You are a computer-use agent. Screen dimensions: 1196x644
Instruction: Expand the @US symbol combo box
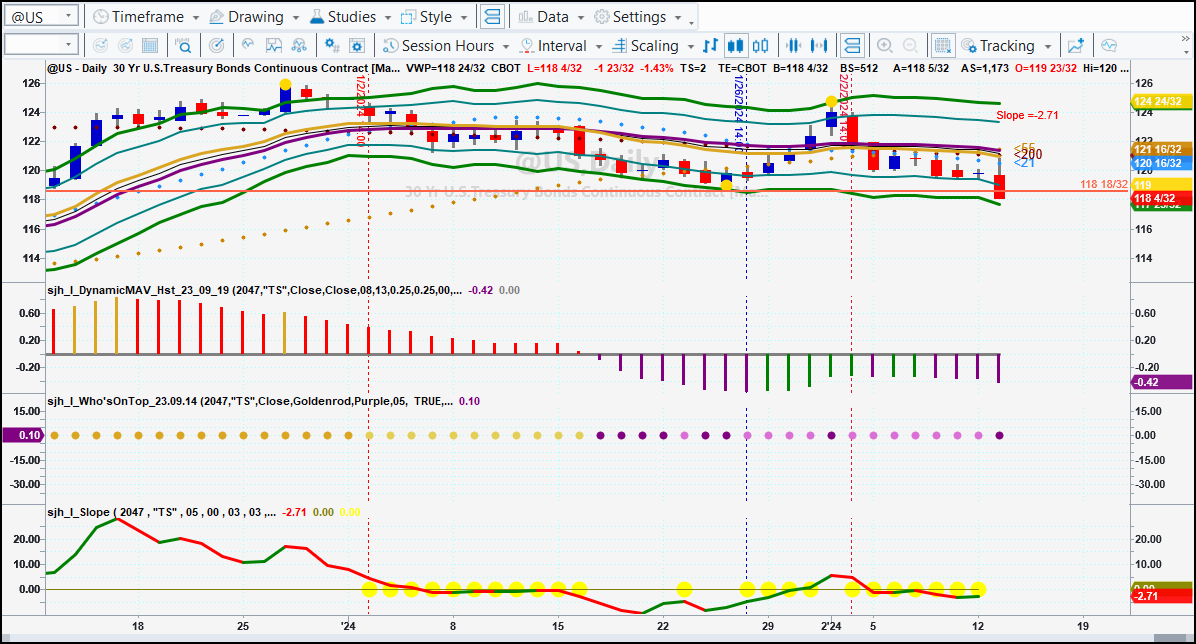click(x=68, y=15)
